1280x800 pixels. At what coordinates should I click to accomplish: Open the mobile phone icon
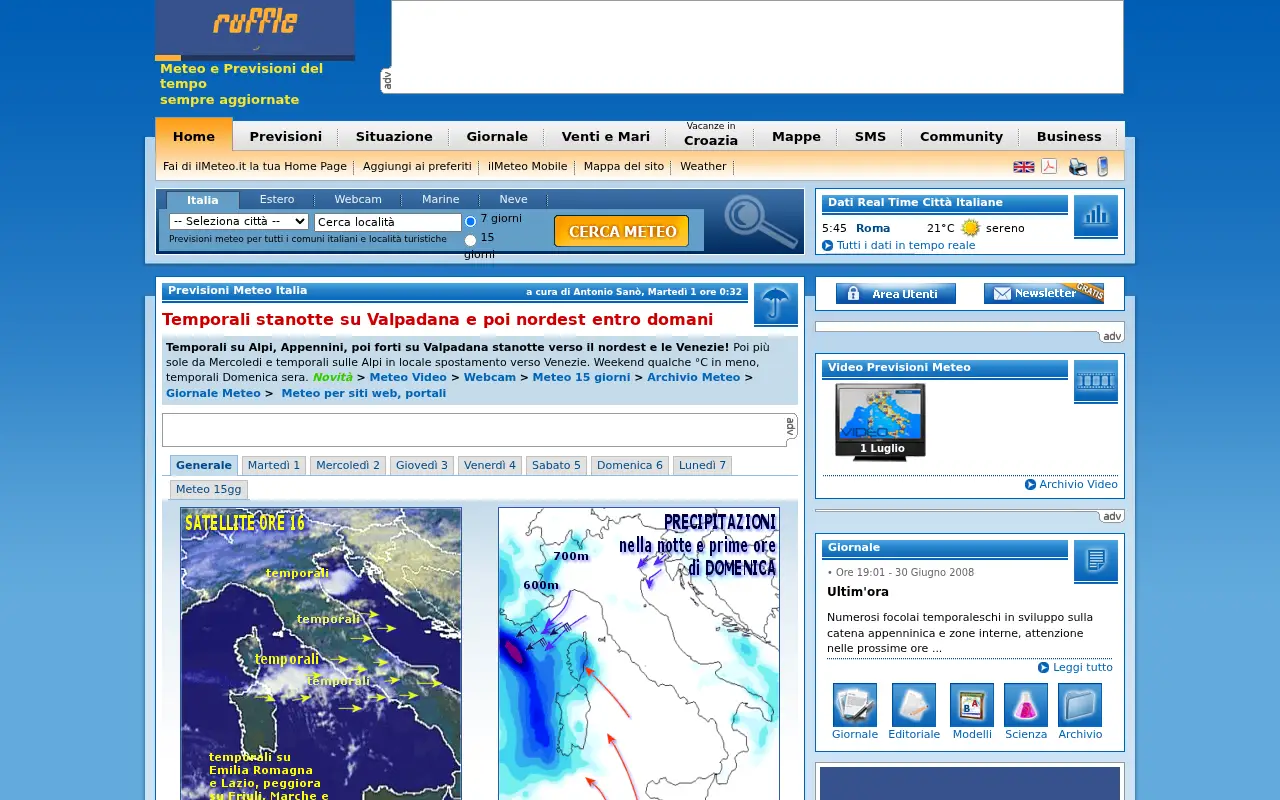point(1103,167)
